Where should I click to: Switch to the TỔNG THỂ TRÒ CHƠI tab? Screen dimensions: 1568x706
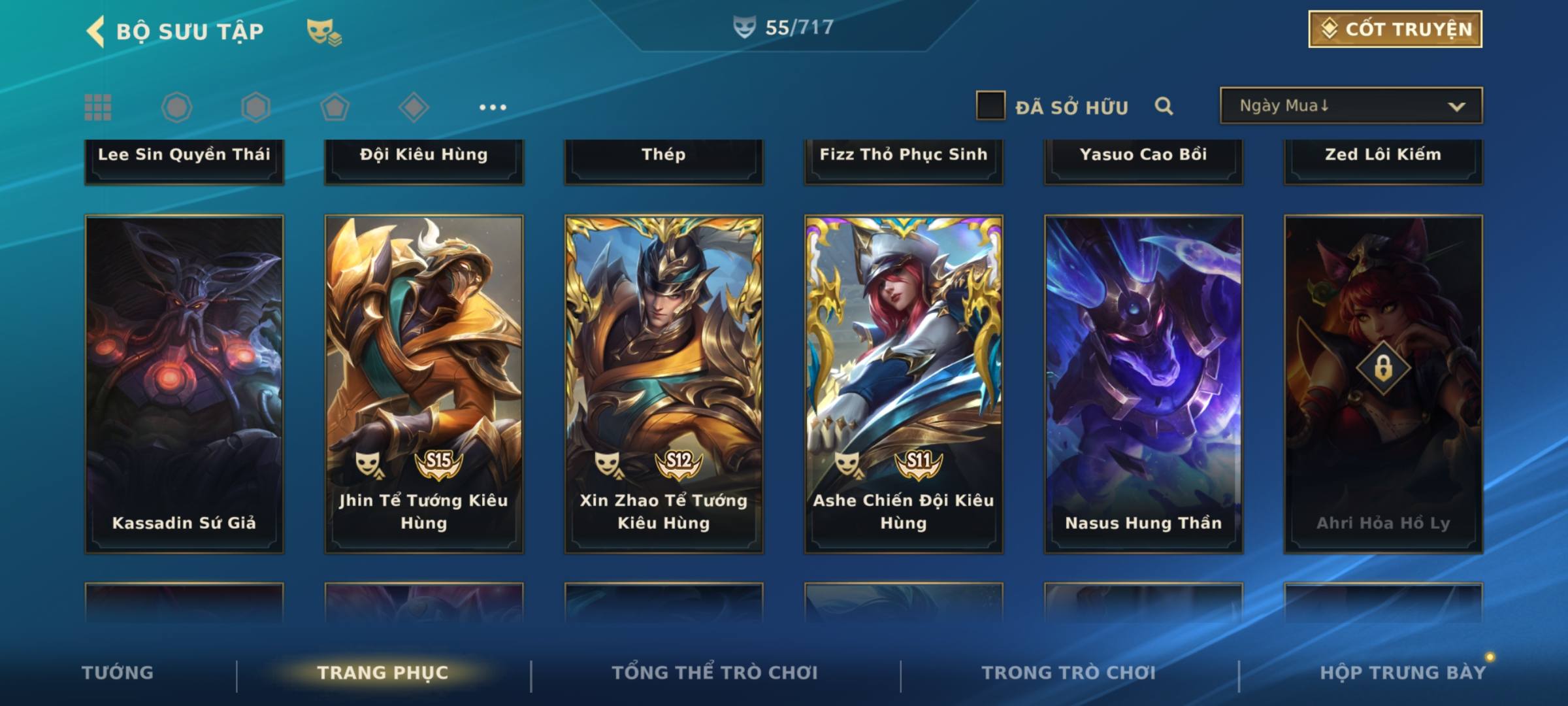(x=715, y=673)
